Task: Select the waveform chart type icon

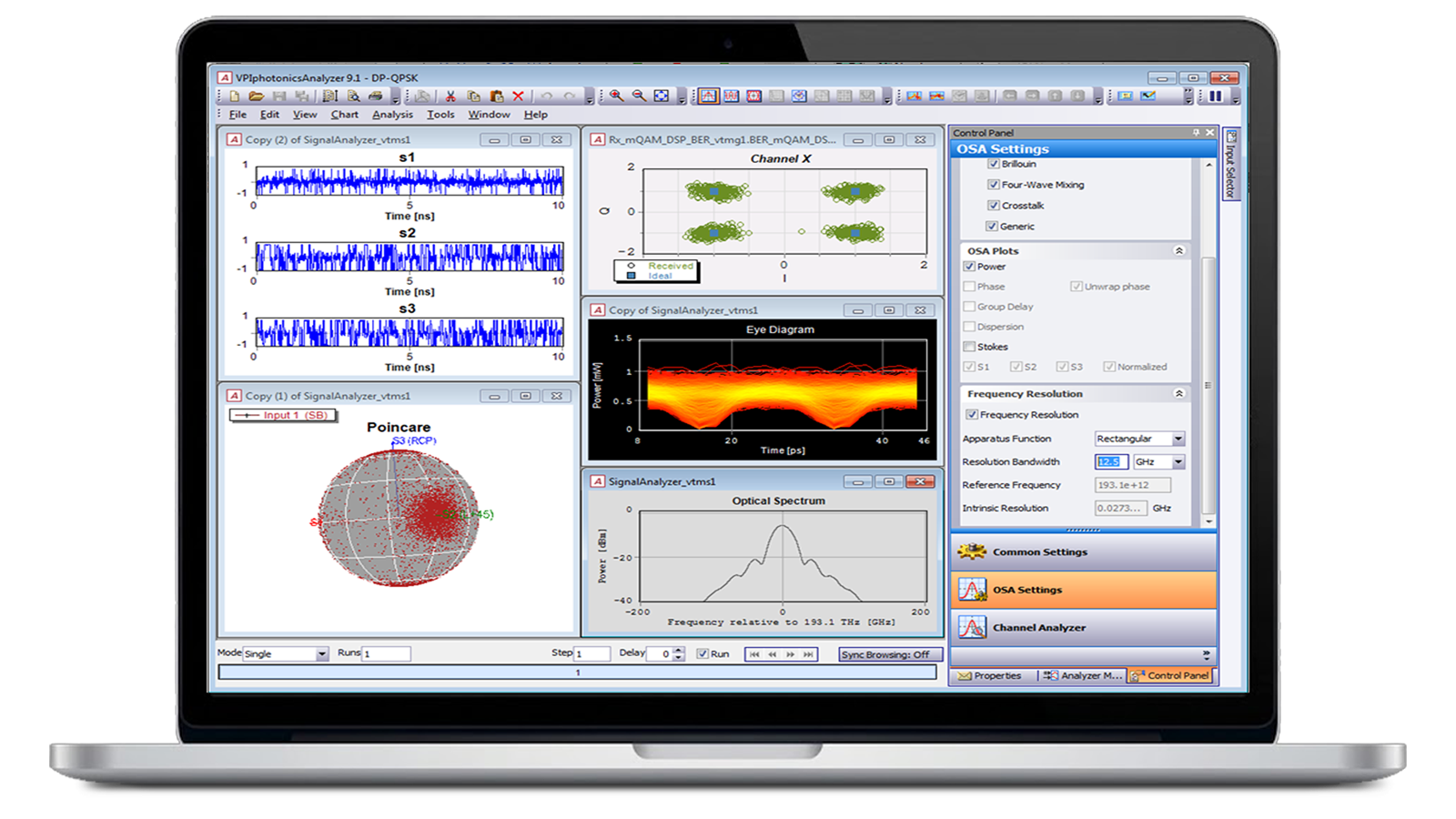Action: coord(731,96)
